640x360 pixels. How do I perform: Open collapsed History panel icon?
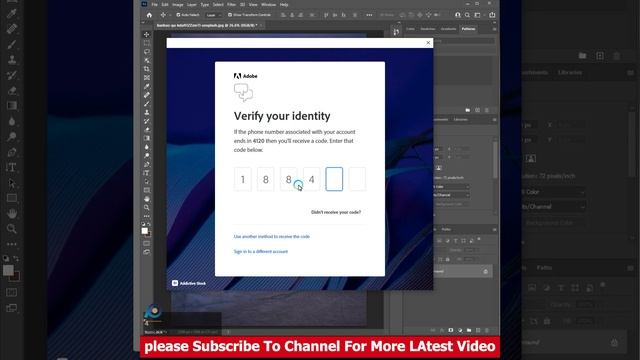[x=396, y=31]
